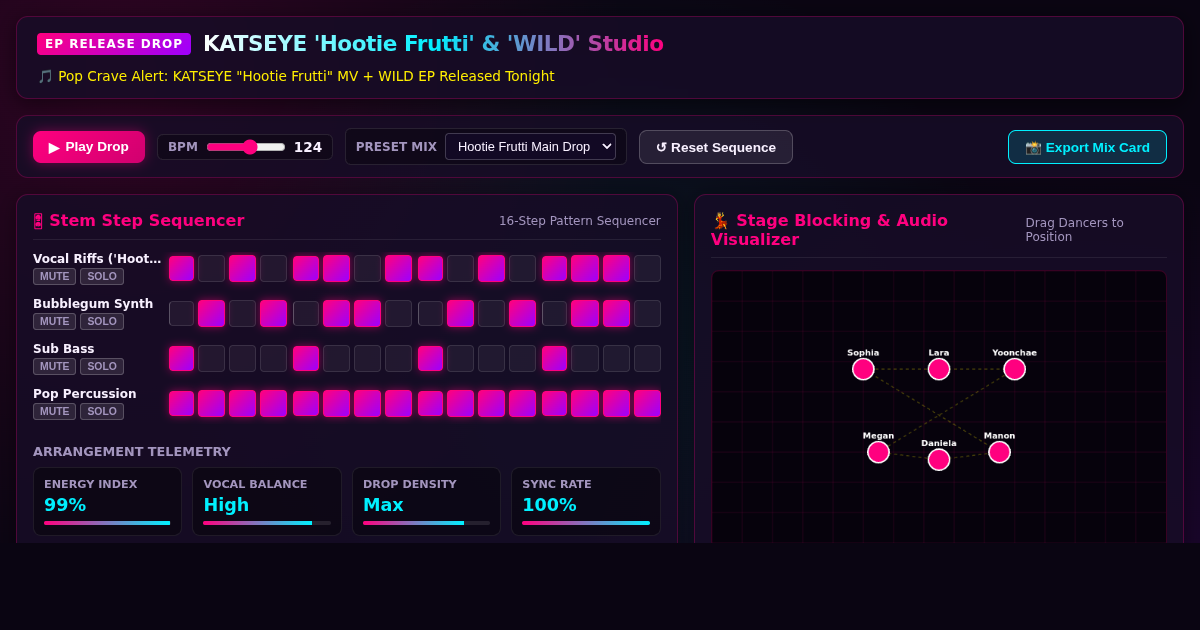Toggle Sub Bass step 5
This screenshot has height=630, width=1200.
[x=306, y=358]
